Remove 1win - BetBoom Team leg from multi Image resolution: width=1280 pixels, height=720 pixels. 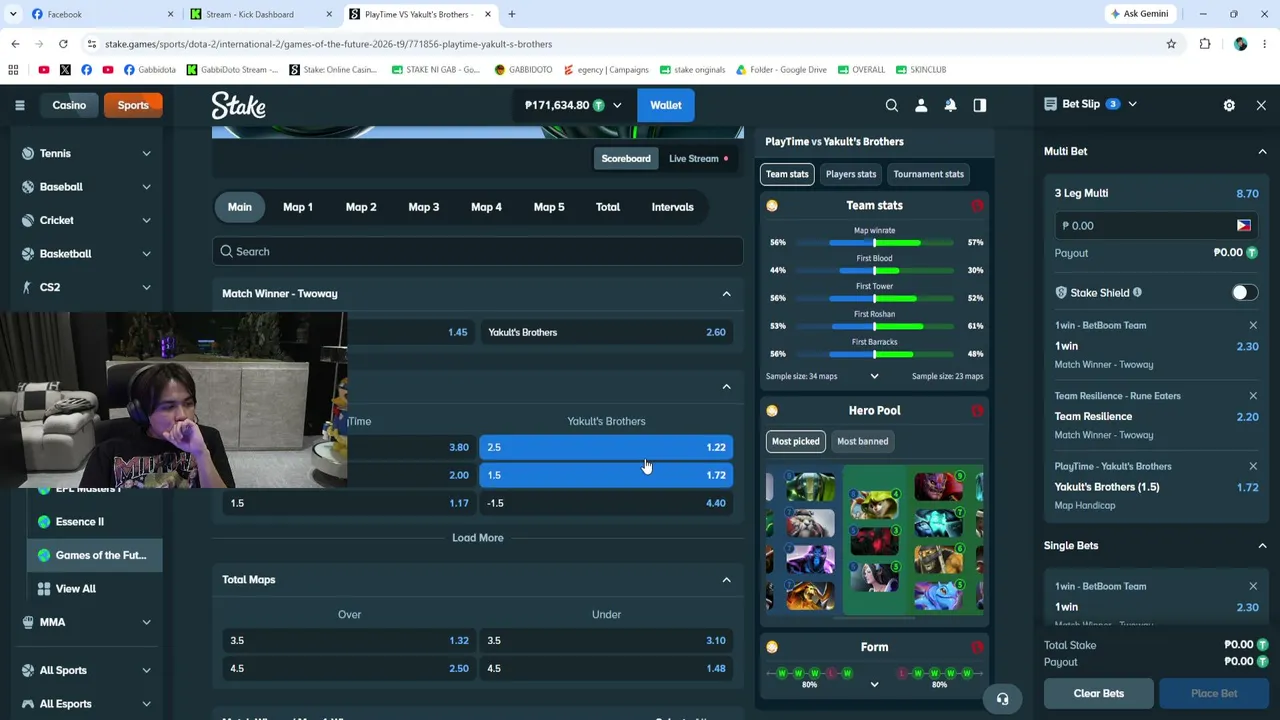pyautogui.click(x=1253, y=325)
